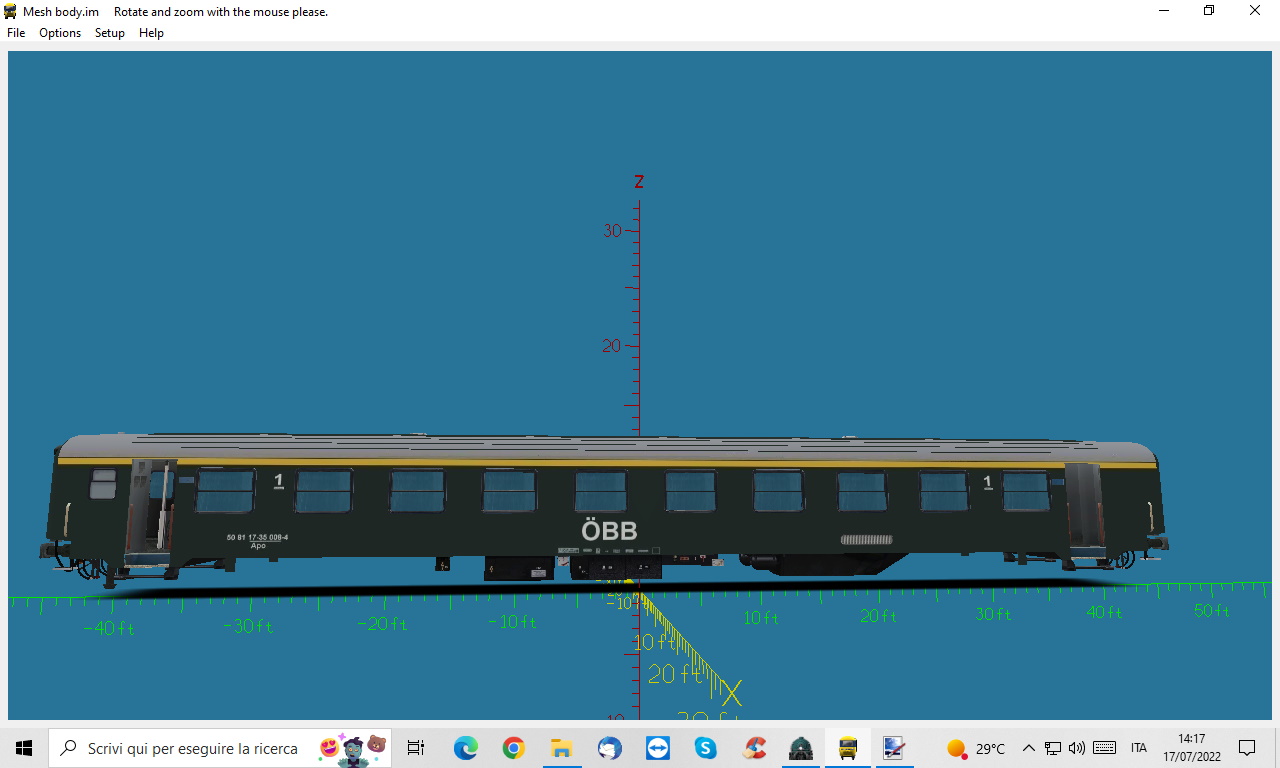Close the Mesh body.im window
This screenshot has height=768, width=1280.
[x=1255, y=11]
